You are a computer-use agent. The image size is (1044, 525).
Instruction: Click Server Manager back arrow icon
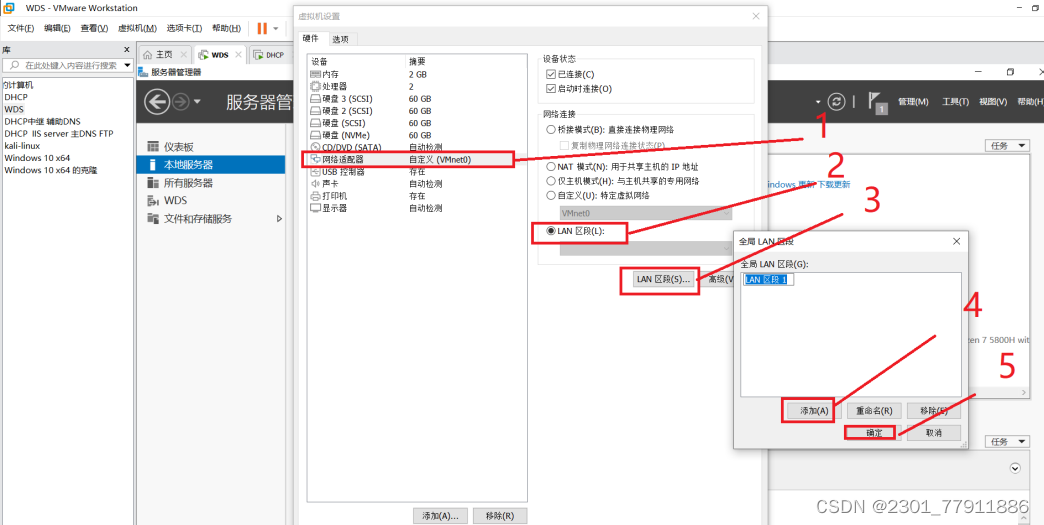[x=156, y=102]
